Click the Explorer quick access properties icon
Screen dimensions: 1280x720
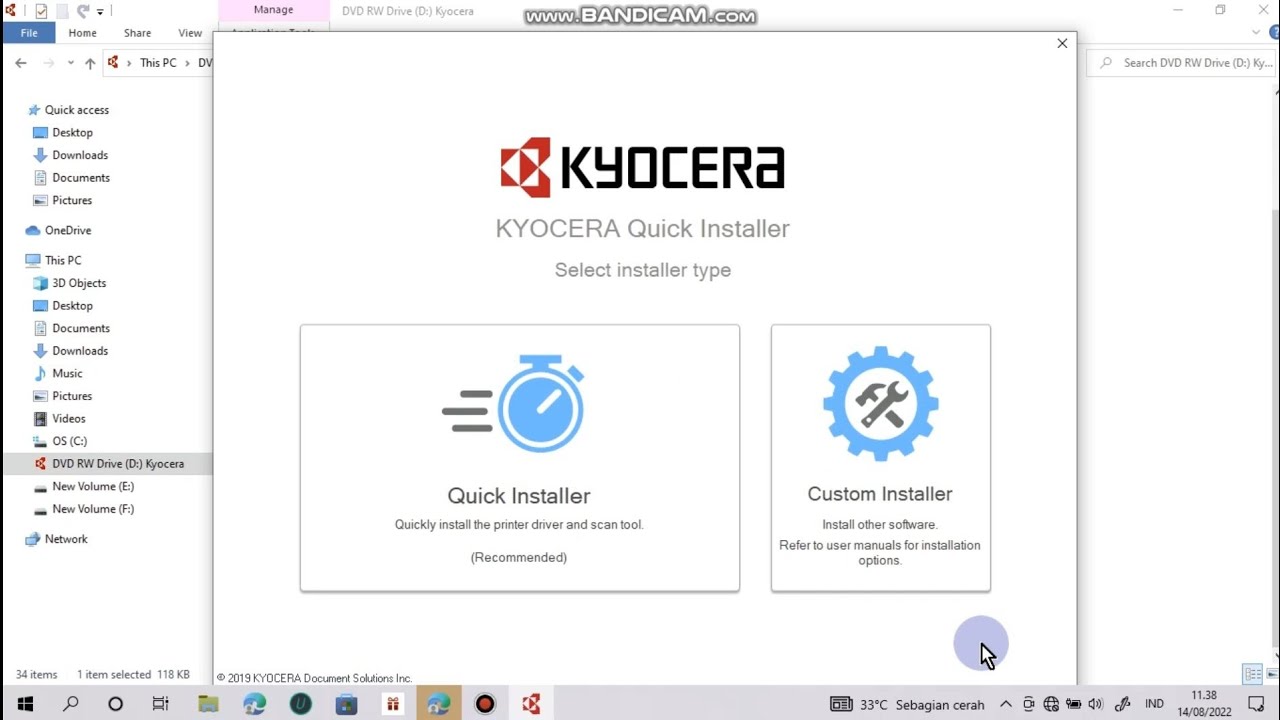point(41,11)
